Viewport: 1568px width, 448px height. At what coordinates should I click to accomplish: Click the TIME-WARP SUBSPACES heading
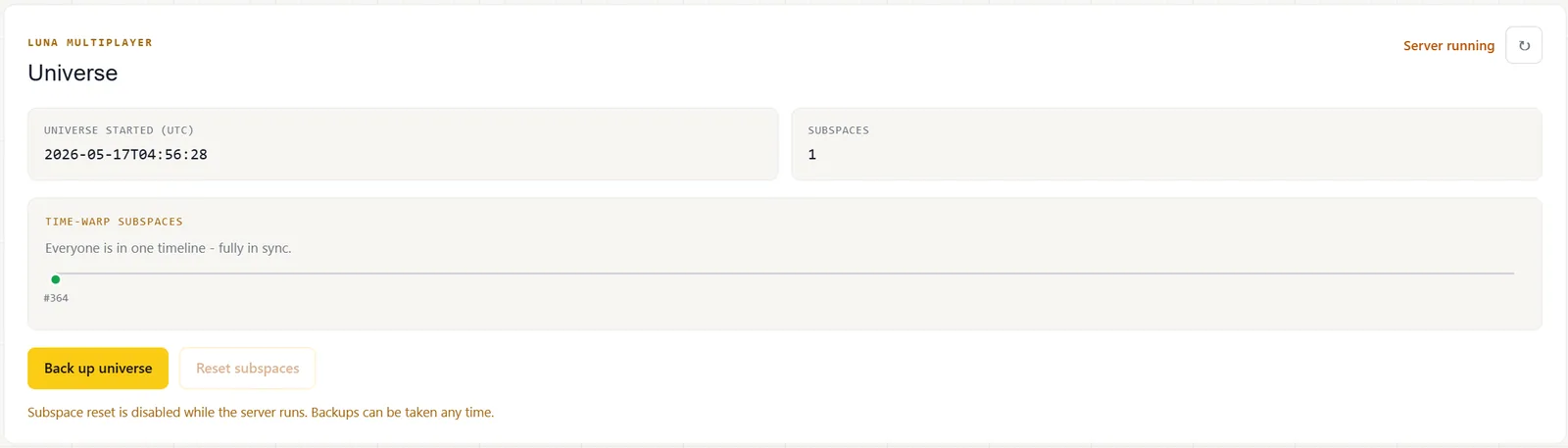click(114, 222)
